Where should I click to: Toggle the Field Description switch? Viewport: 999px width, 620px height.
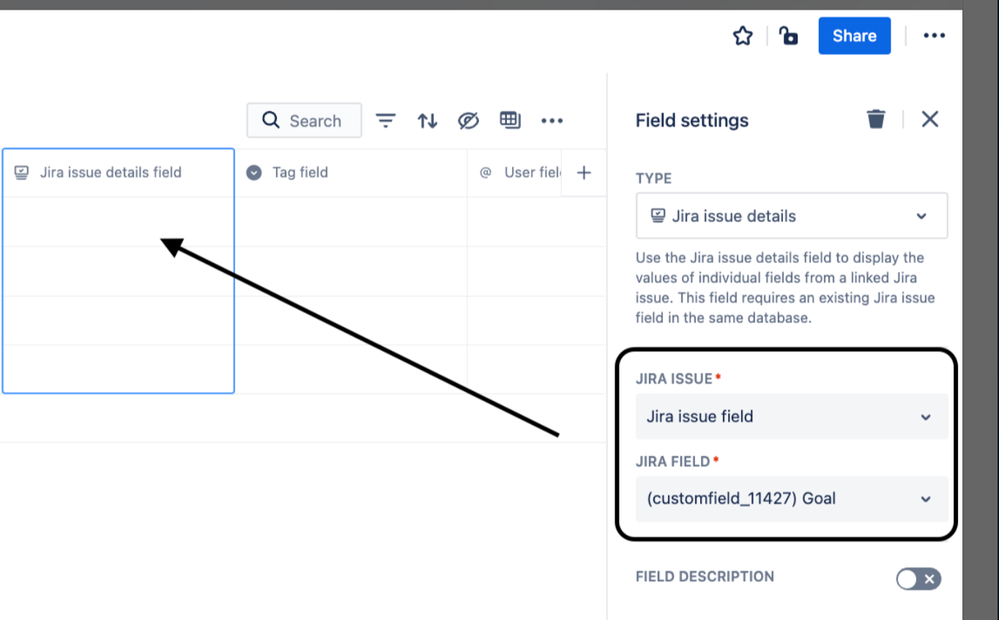point(918,579)
